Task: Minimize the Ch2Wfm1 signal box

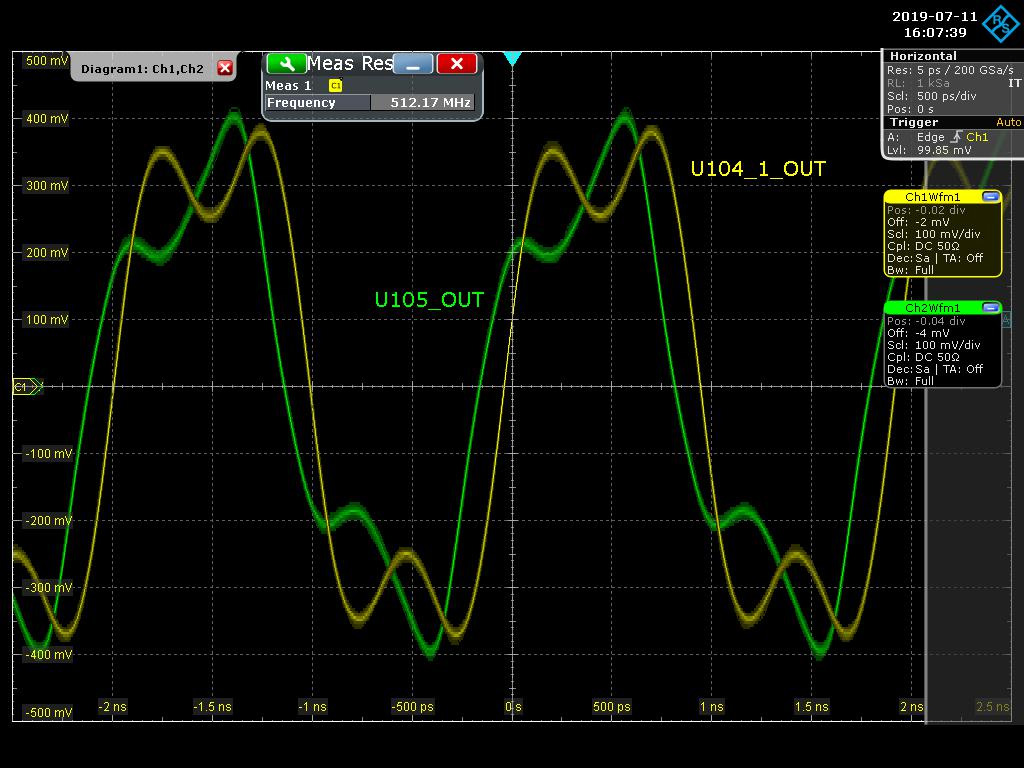Action: pos(991,308)
